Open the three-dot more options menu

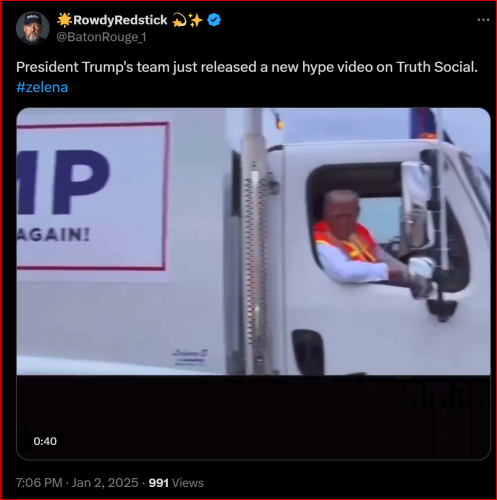pos(483,20)
